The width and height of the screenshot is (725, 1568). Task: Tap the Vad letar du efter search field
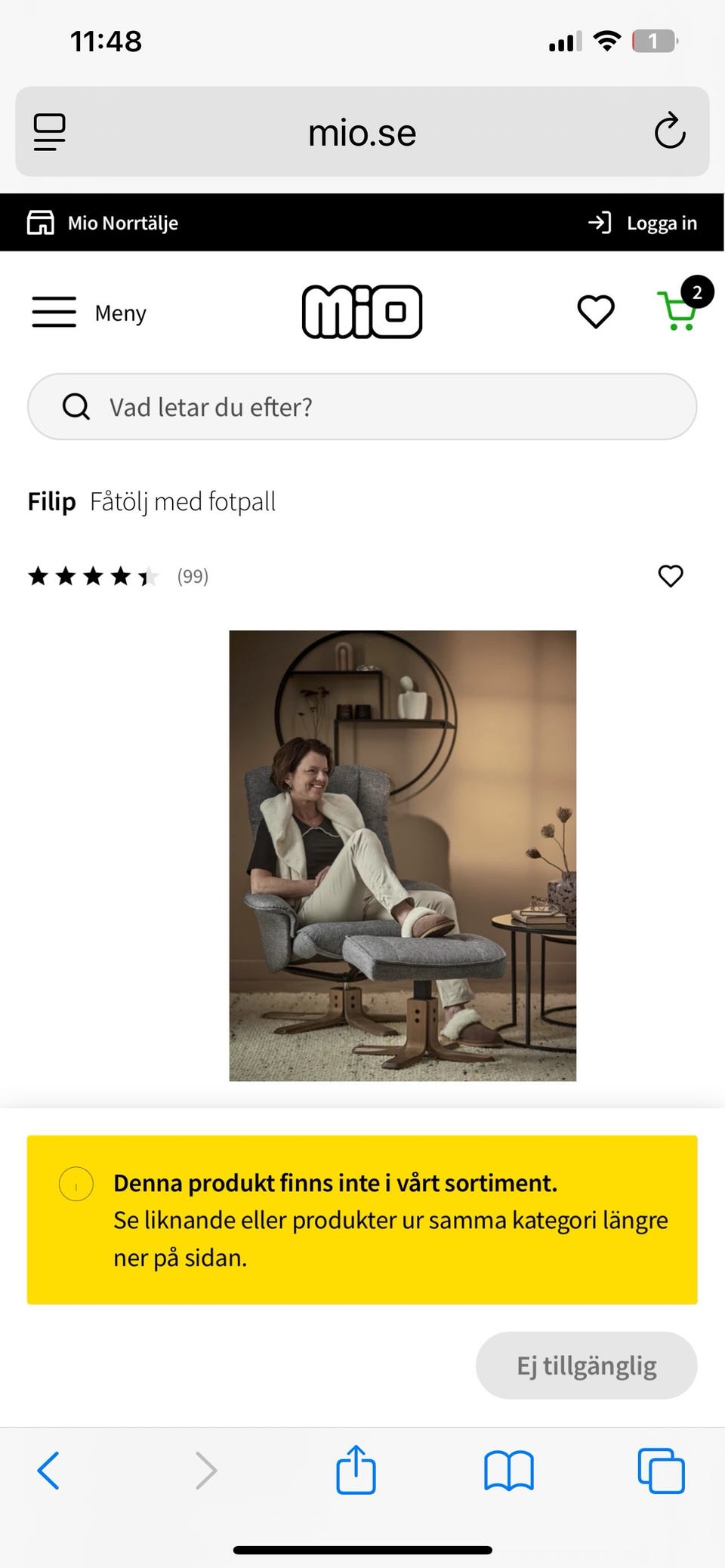tap(362, 406)
